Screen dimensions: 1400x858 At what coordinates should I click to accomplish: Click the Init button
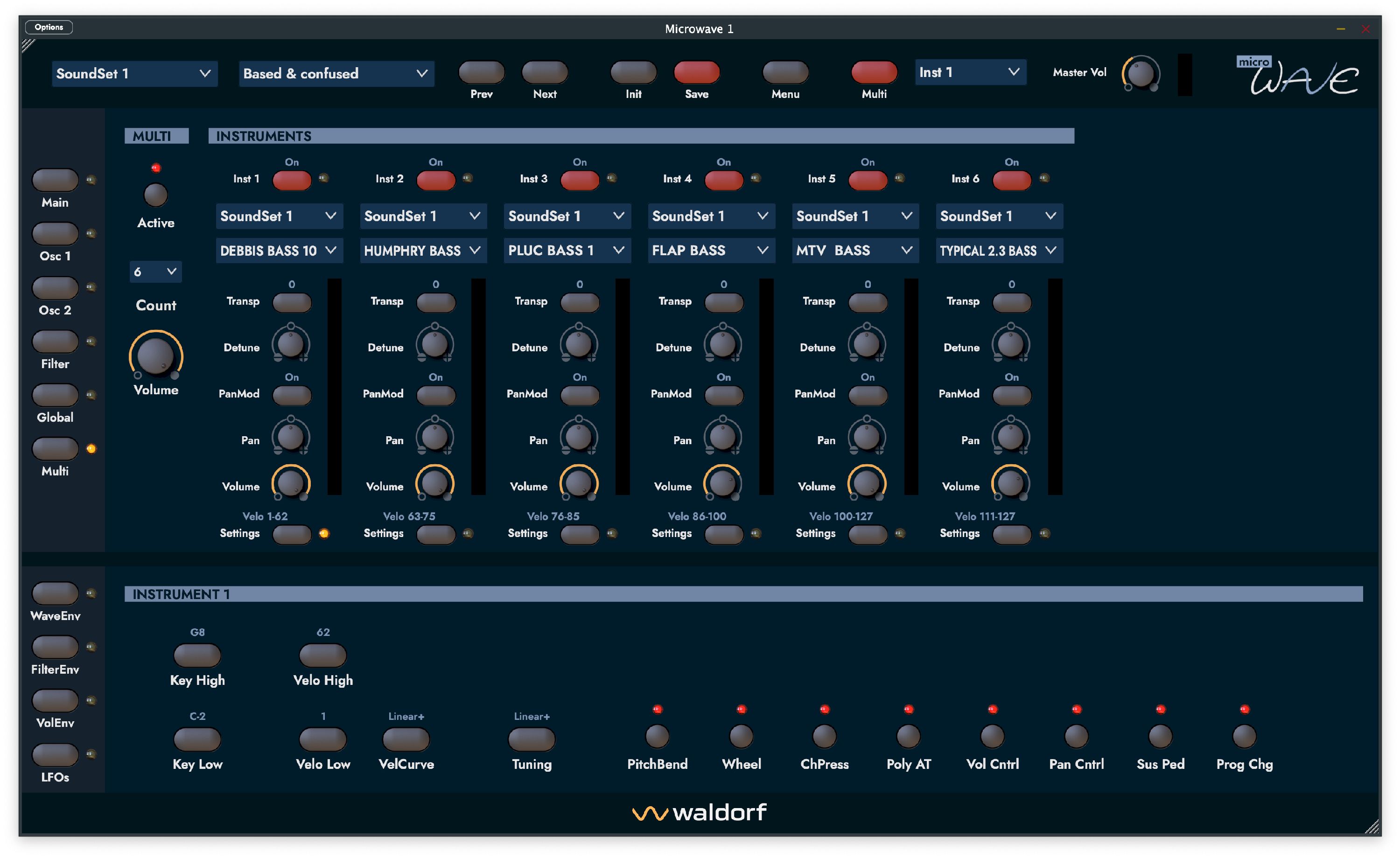(634, 72)
